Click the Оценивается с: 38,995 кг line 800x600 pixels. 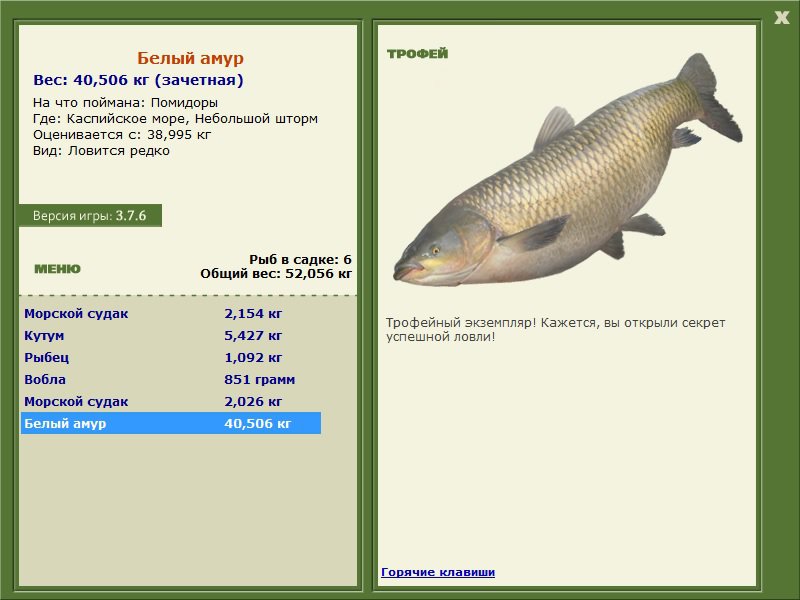pyautogui.click(x=122, y=135)
